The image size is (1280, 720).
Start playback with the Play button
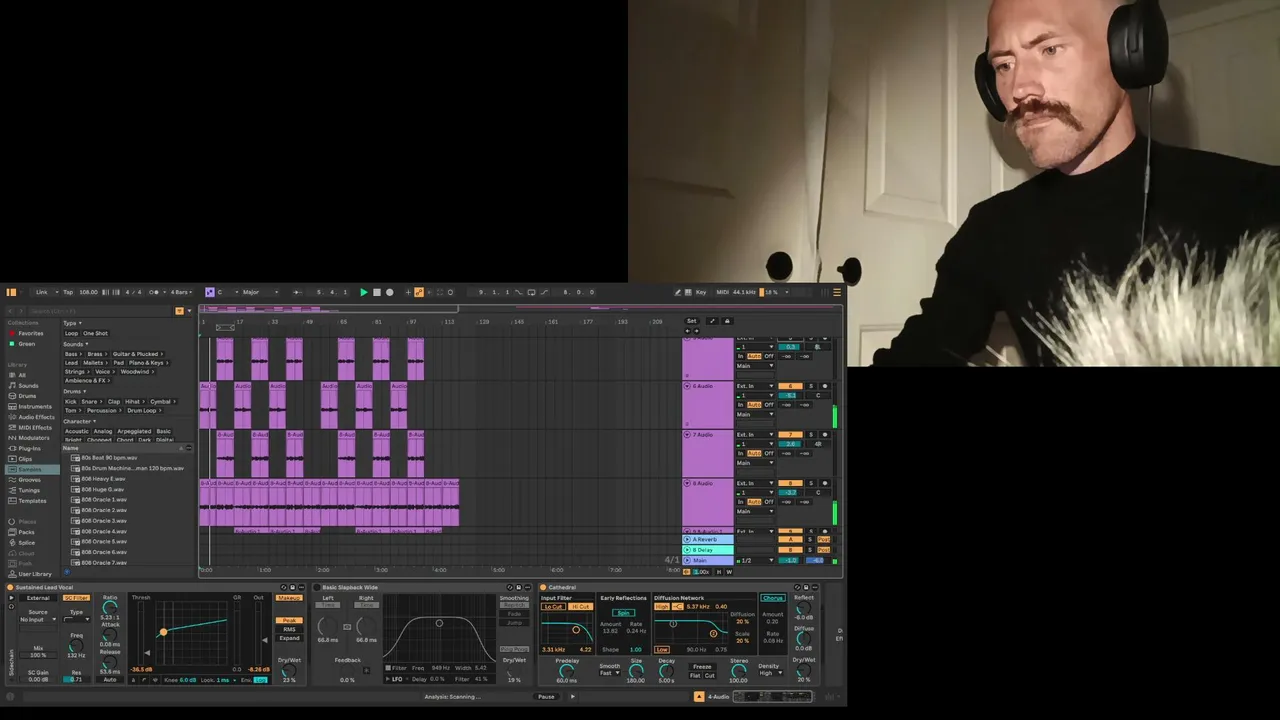point(363,292)
